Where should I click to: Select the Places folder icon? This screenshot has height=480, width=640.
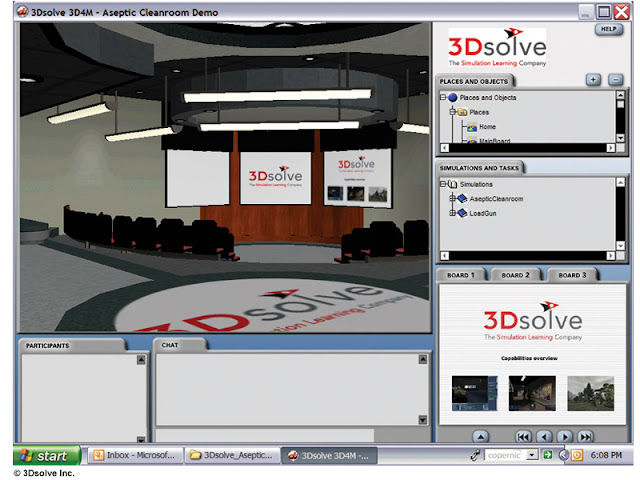click(x=462, y=112)
